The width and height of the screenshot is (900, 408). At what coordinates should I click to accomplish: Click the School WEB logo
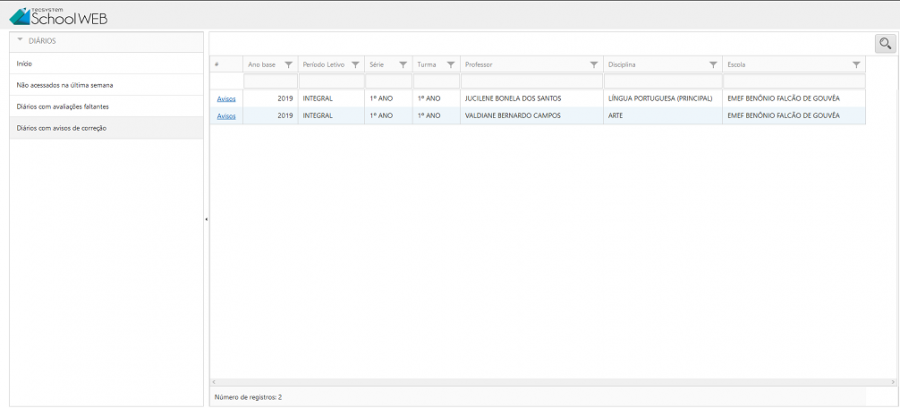[58, 15]
